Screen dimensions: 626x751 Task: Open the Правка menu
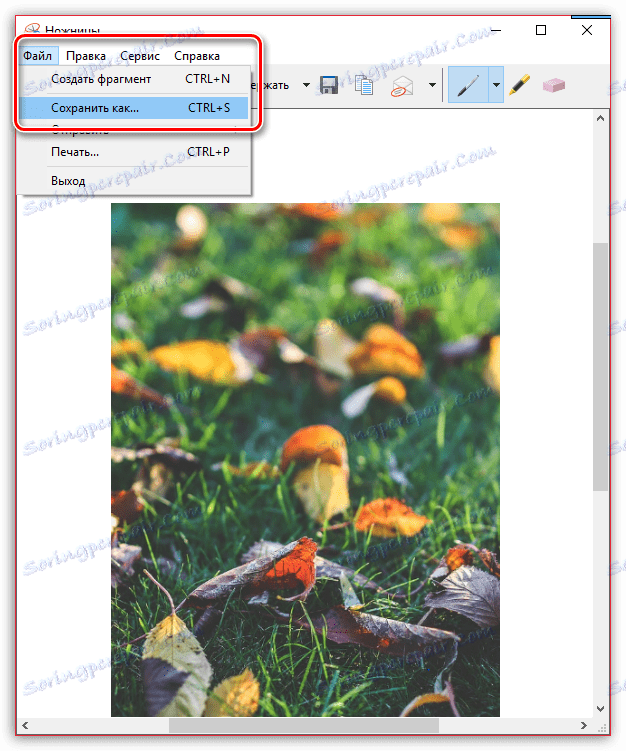pos(86,56)
